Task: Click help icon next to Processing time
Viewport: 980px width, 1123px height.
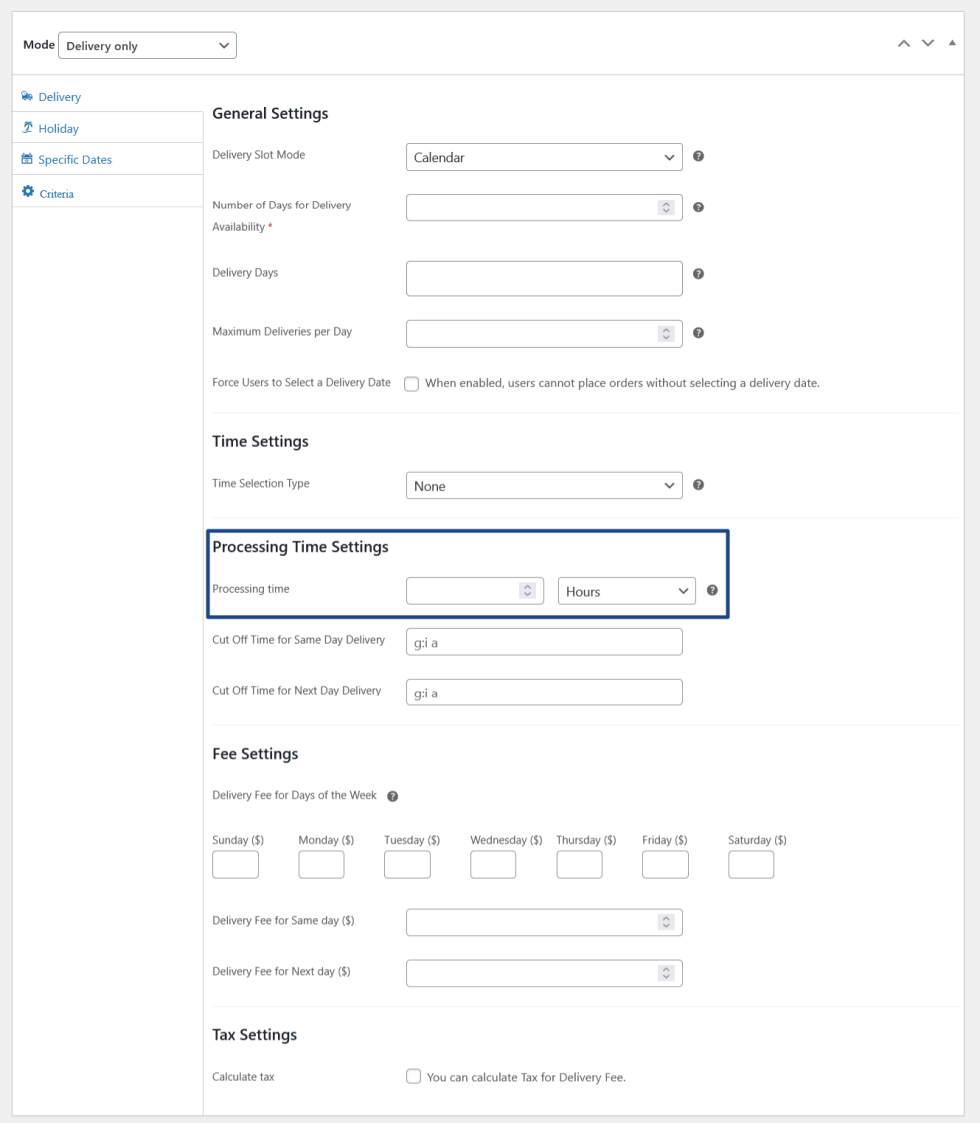Action: point(712,590)
